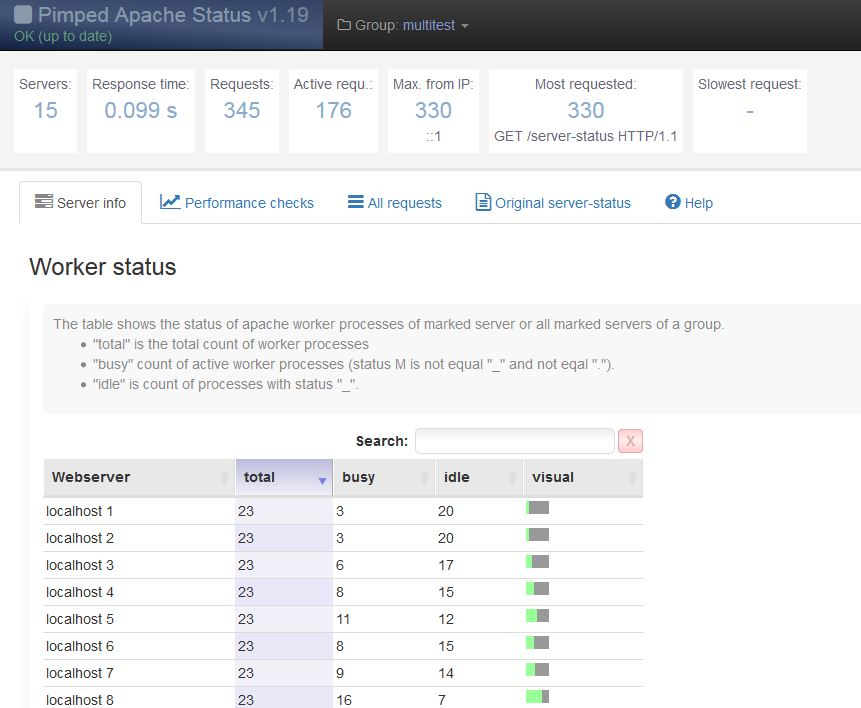Viewport: 861px width, 708px height.
Task: Click the list icon on All requests
Action: [x=355, y=202]
